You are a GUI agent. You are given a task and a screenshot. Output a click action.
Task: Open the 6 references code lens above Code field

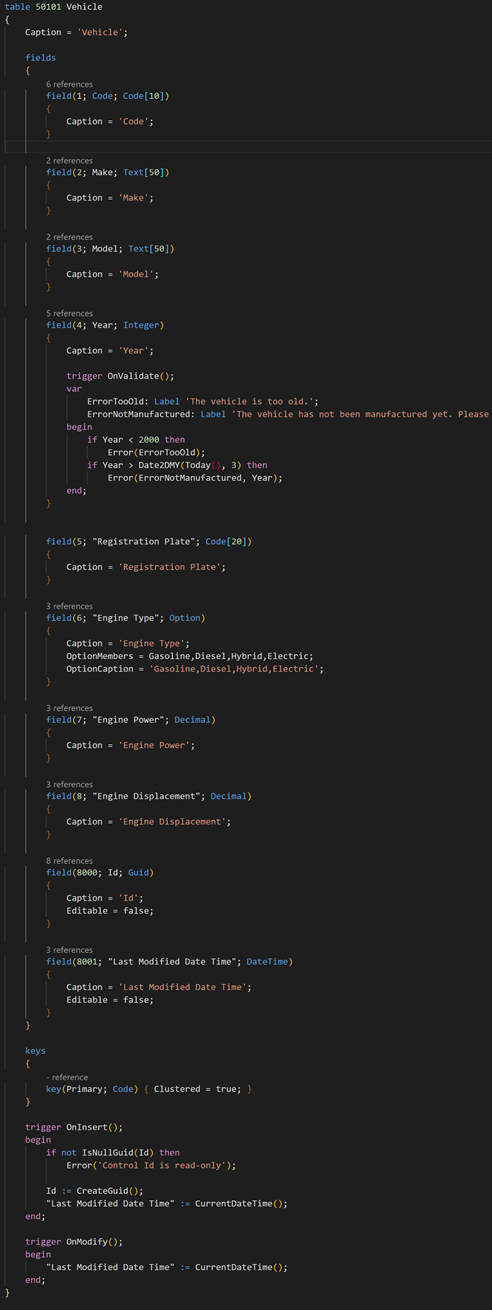[x=69, y=84]
